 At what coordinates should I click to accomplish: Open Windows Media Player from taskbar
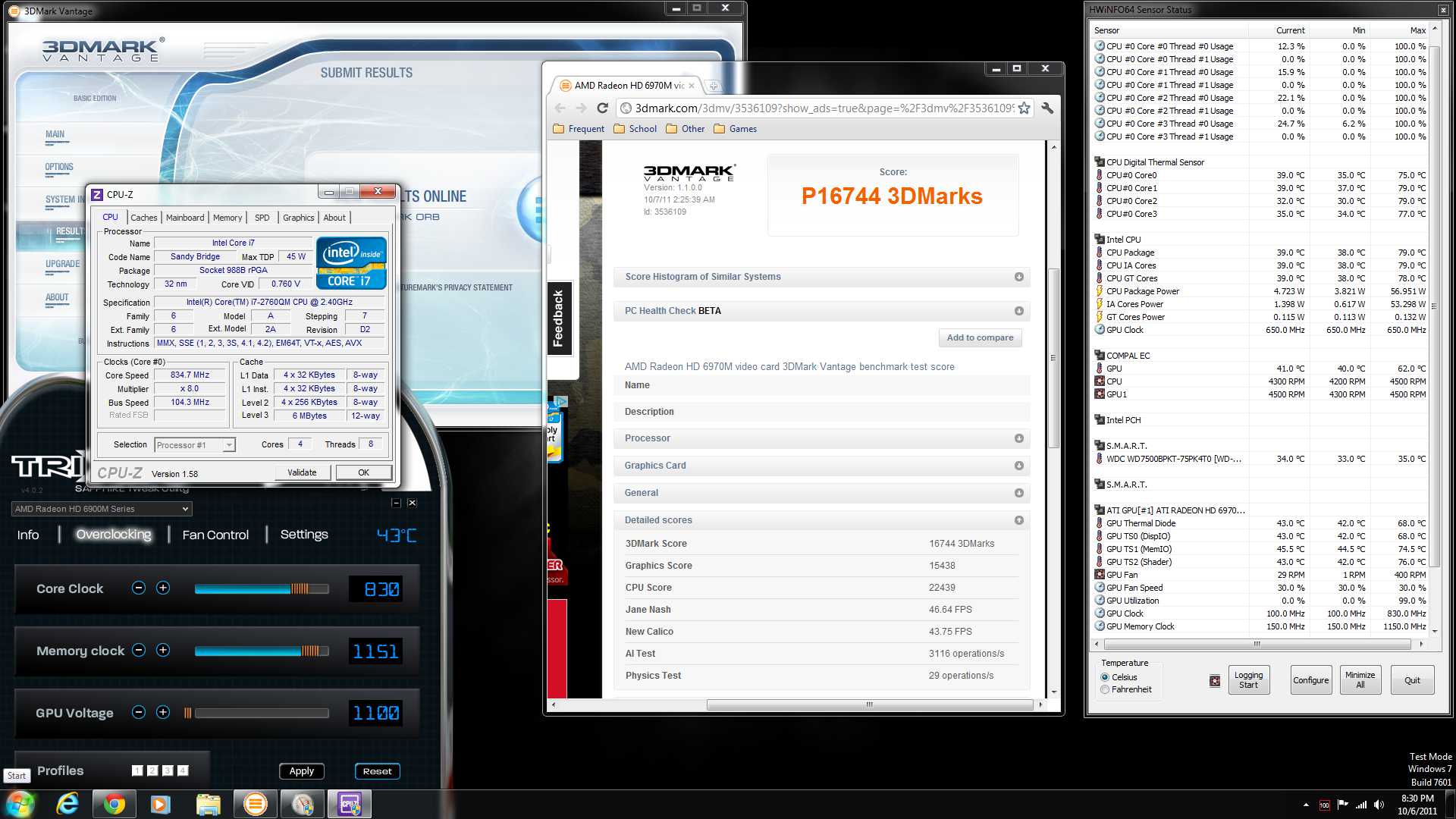click(161, 804)
